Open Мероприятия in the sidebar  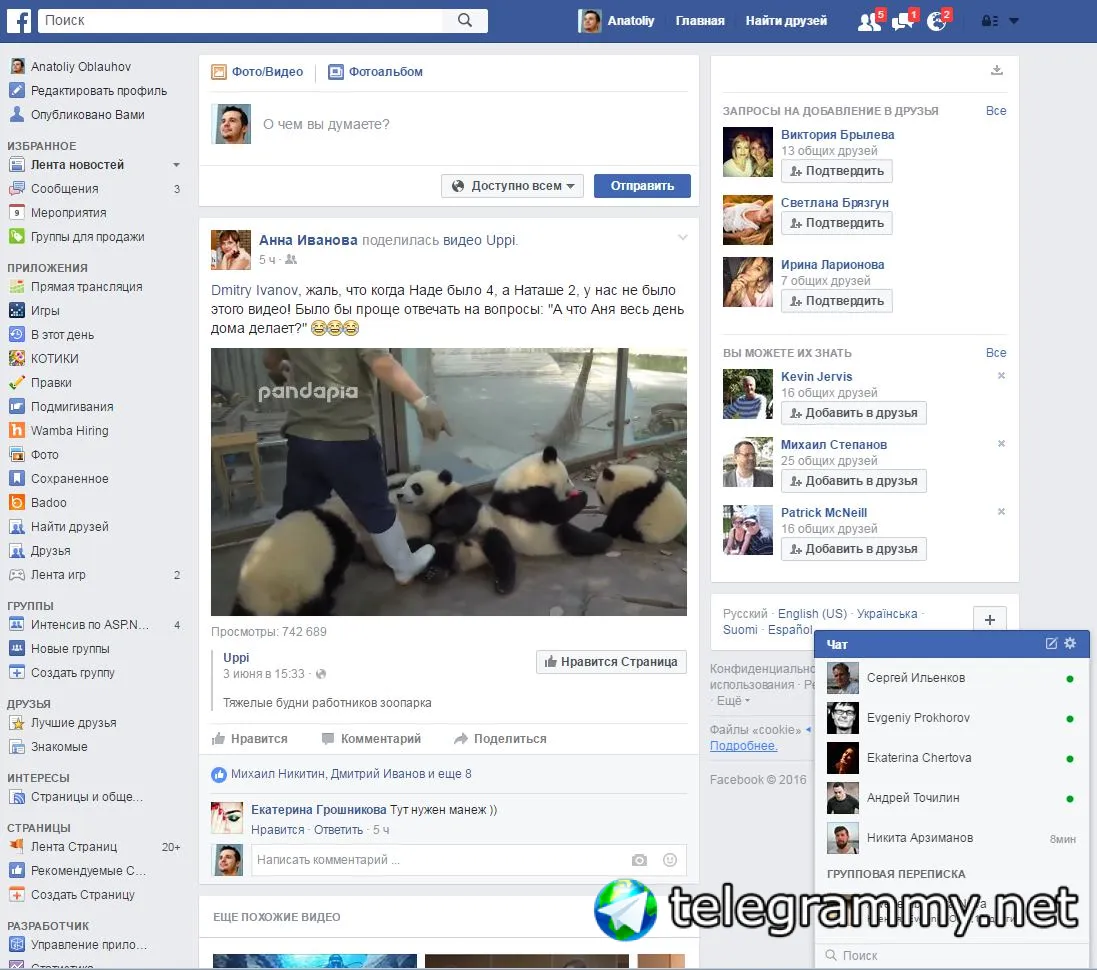(69, 213)
